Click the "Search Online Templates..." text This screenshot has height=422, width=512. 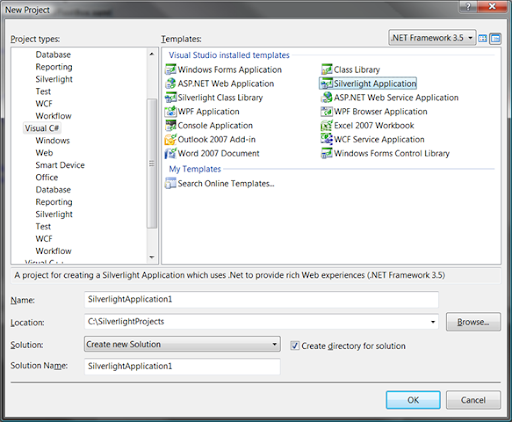pyautogui.click(x=226, y=183)
